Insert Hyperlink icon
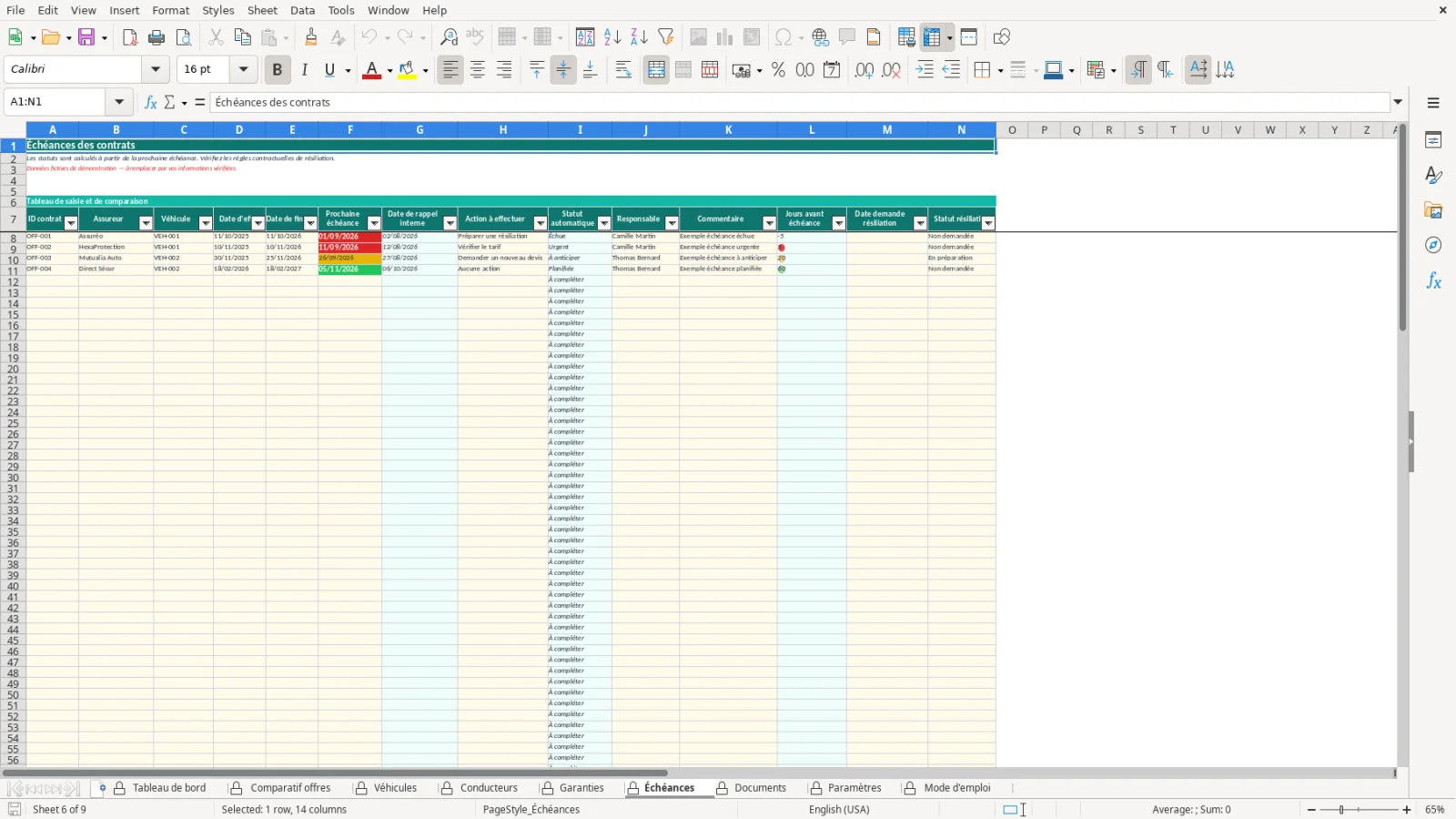The image size is (1456, 819). tap(821, 37)
